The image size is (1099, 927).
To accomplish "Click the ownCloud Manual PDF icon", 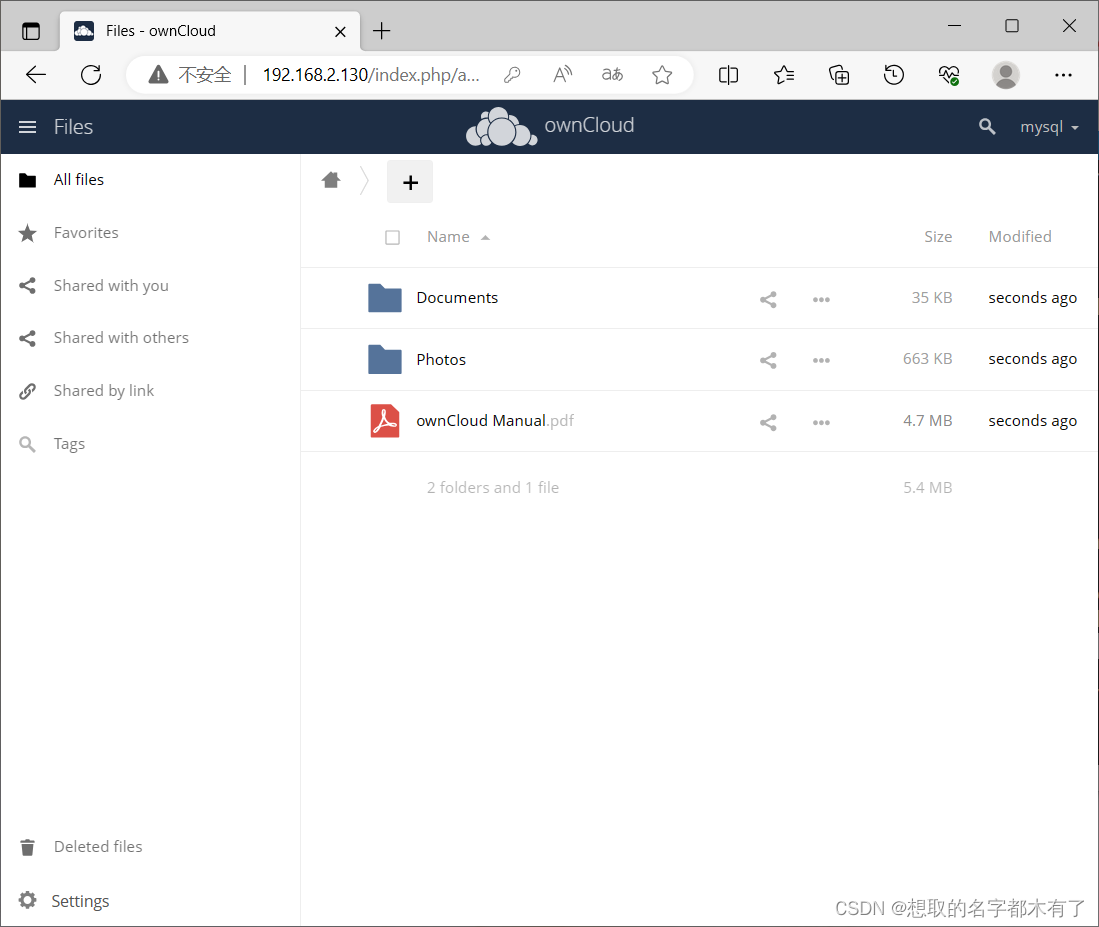I will (x=385, y=420).
